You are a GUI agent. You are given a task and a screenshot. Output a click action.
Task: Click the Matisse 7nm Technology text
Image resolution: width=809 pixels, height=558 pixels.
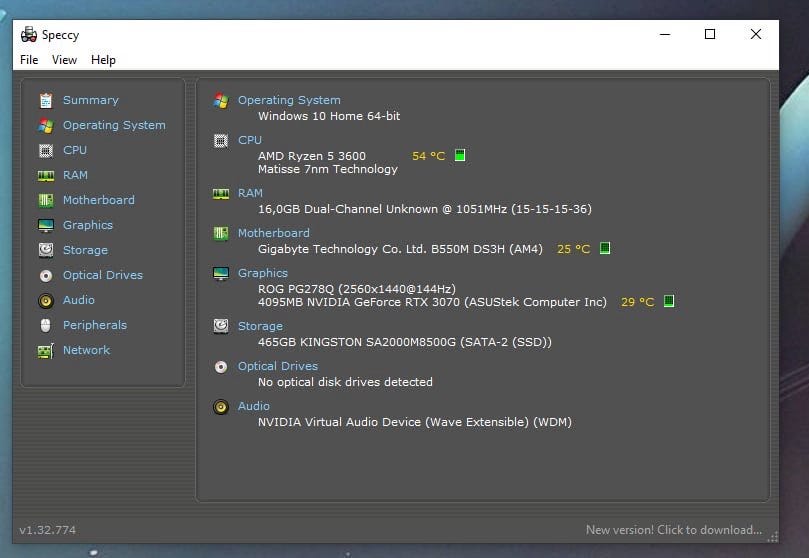point(328,169)
